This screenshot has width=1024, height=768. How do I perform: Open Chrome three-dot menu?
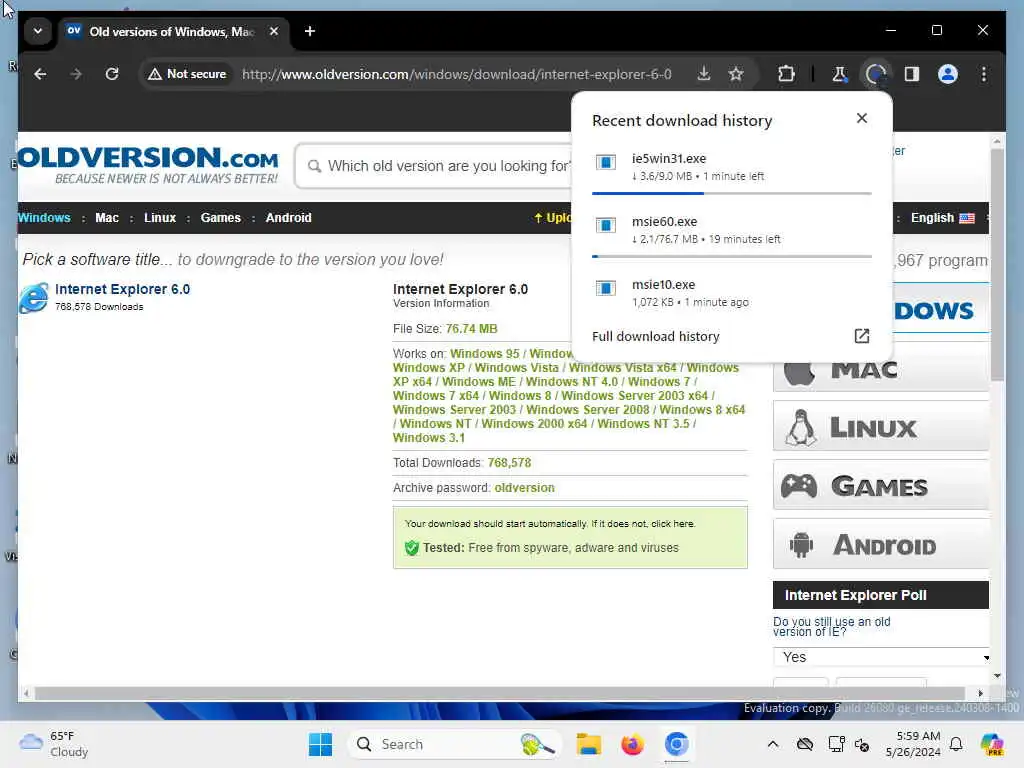[984, 74]
